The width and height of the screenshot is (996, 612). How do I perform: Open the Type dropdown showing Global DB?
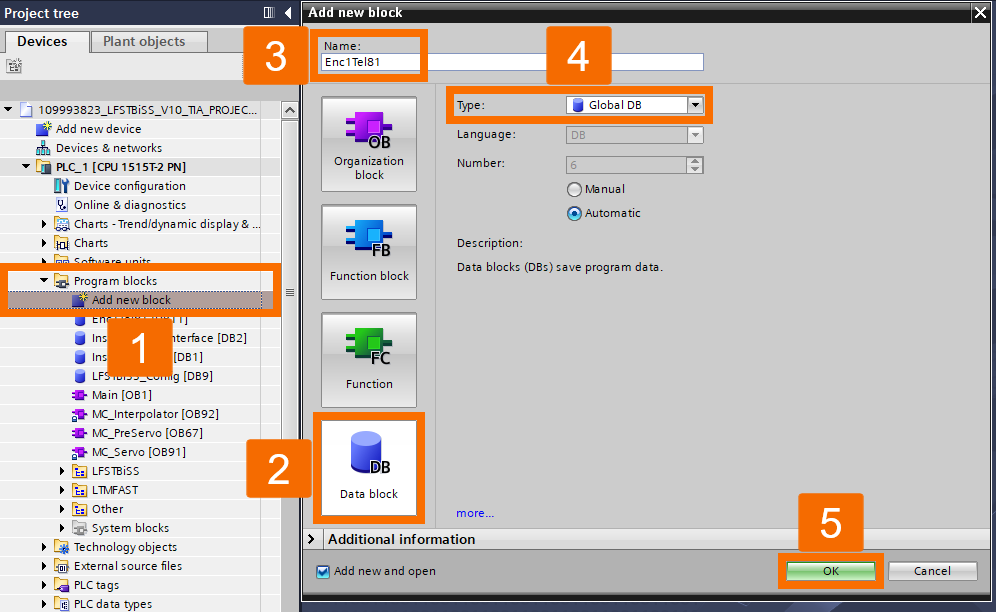click(695, 105)
